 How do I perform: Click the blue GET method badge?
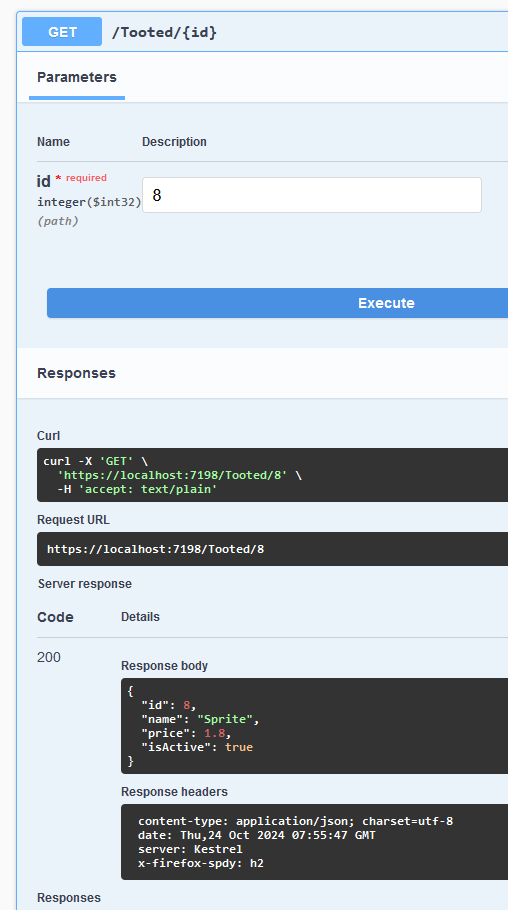62,32
